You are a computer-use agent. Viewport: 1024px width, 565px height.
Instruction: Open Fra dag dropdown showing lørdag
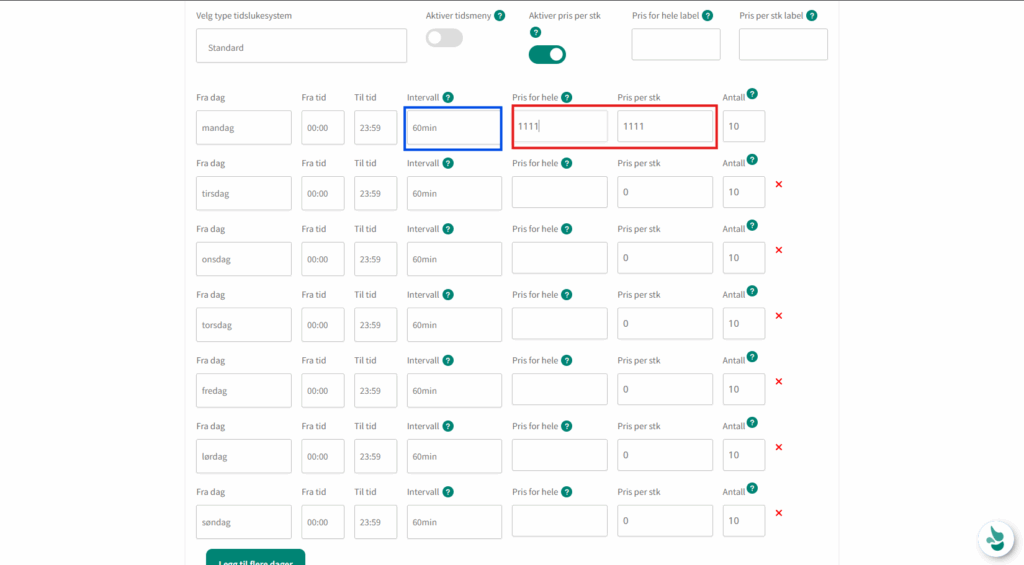coord(244,456)
